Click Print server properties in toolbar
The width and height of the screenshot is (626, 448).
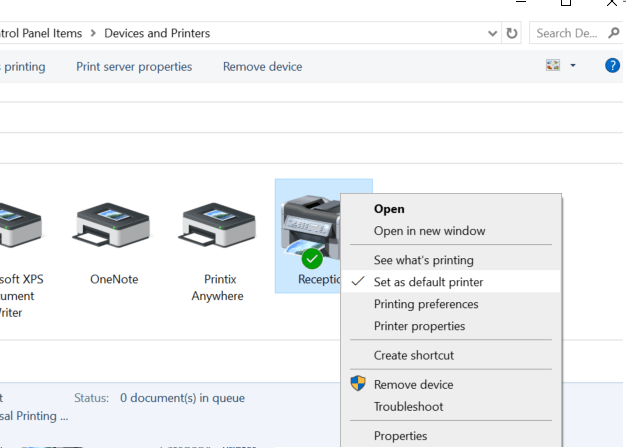(x=134, y=67)
